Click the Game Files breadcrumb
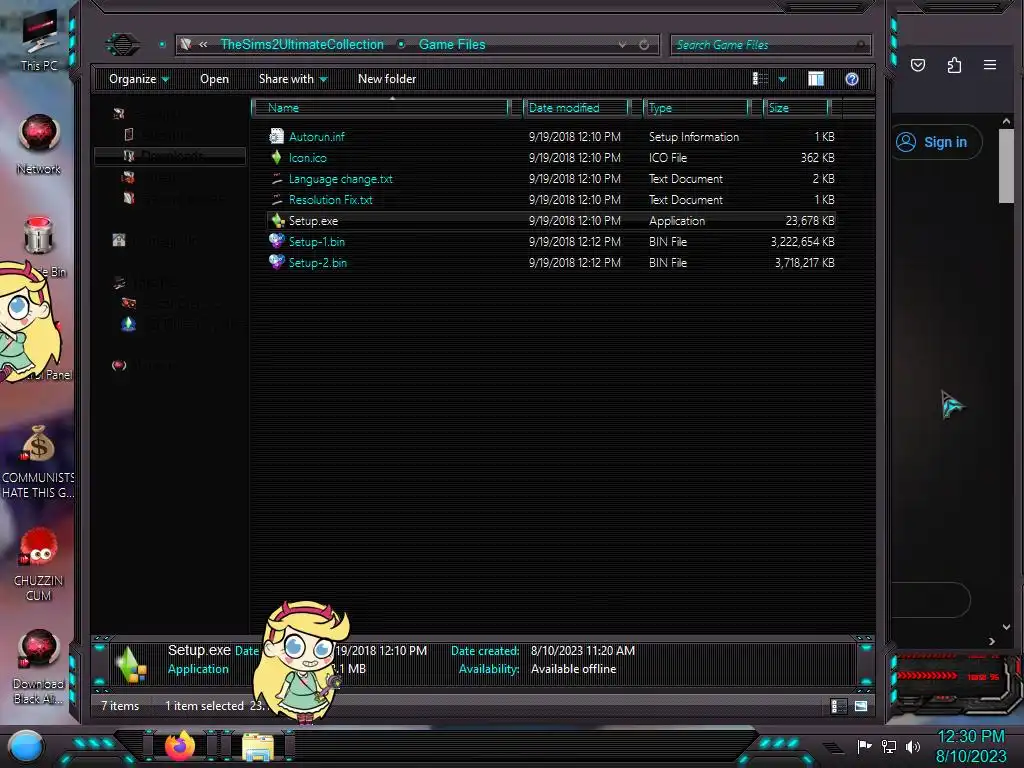This screenshot has height=768, width=1024. pos(452,44)
